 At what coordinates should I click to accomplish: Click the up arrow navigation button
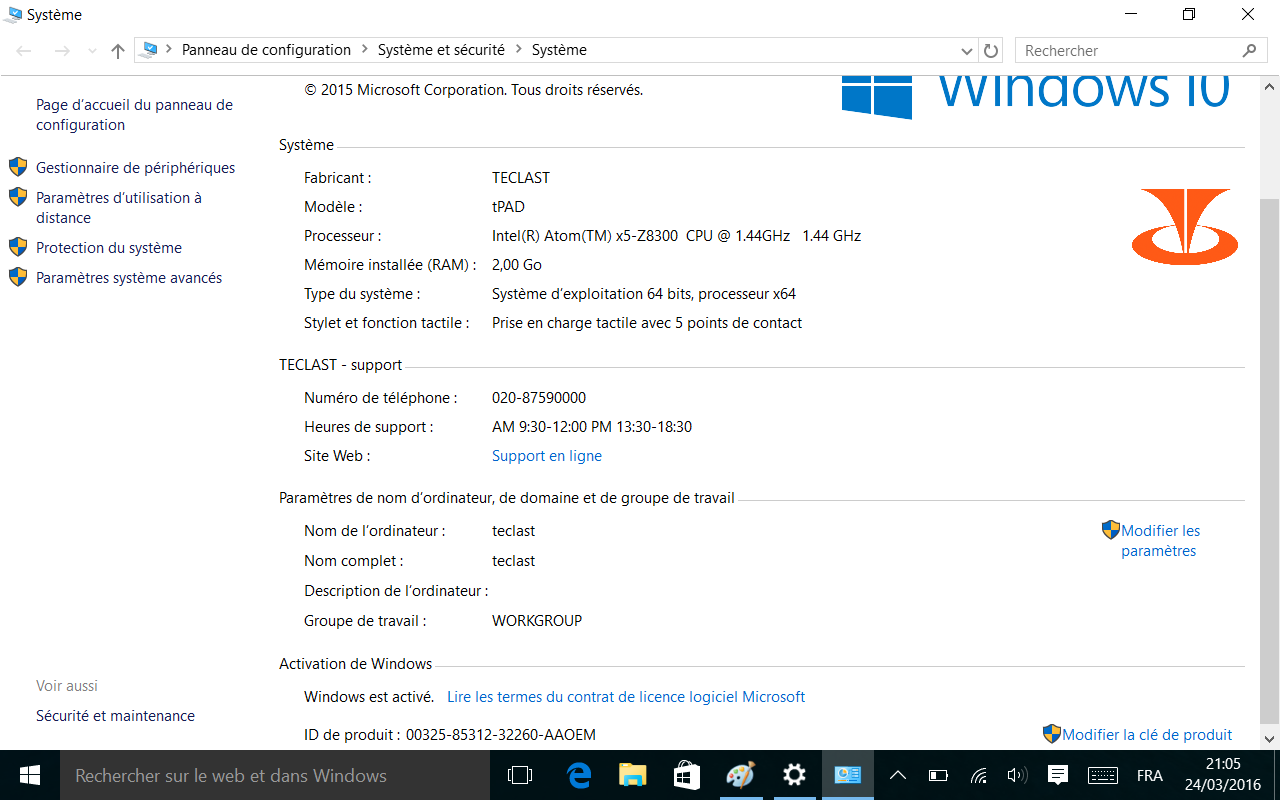pos(118,51)
